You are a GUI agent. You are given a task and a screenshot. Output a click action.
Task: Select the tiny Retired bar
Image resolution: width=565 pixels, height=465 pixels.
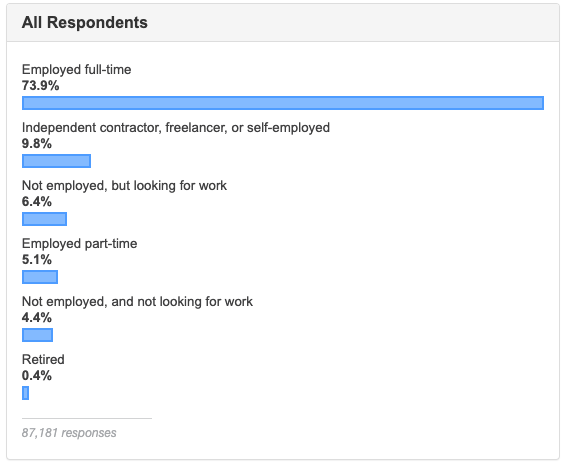click(26, 393)
